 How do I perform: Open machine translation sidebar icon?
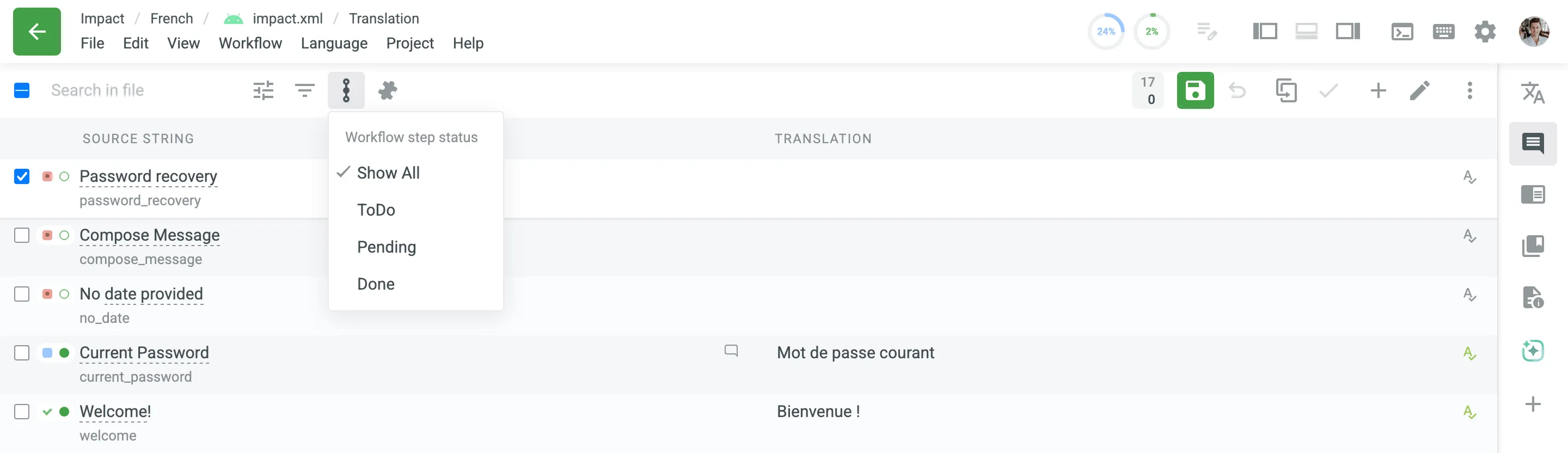pyautogui.click(x=1532, y=93)
